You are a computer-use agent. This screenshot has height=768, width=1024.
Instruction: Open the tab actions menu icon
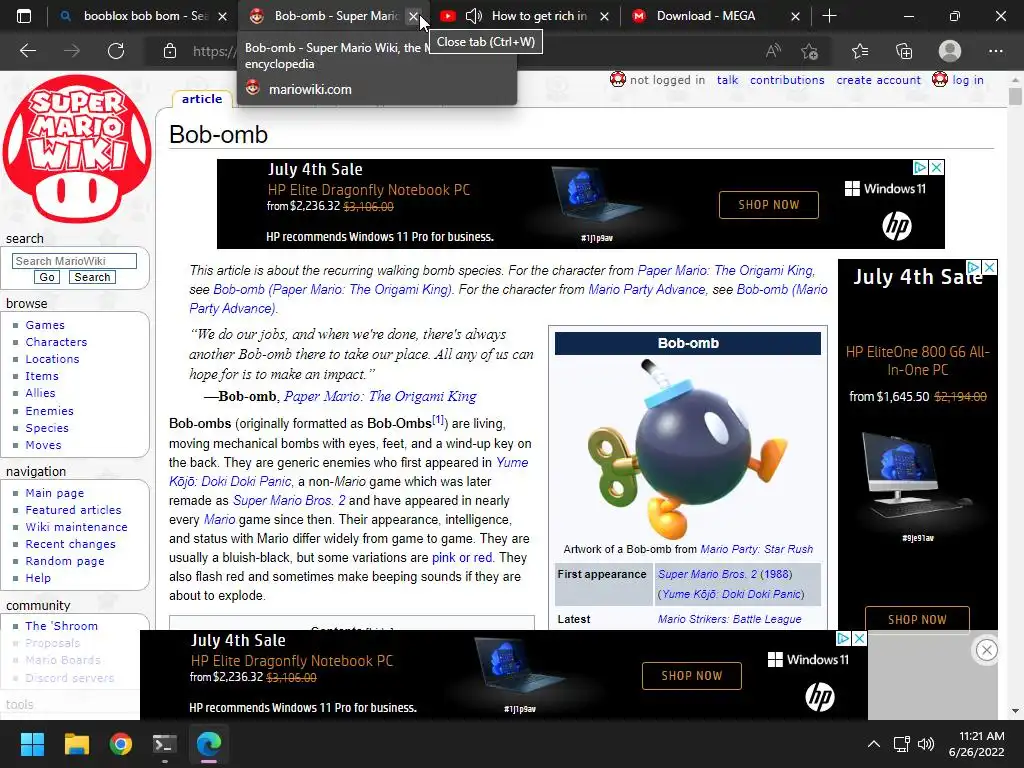tap(24, 16)
